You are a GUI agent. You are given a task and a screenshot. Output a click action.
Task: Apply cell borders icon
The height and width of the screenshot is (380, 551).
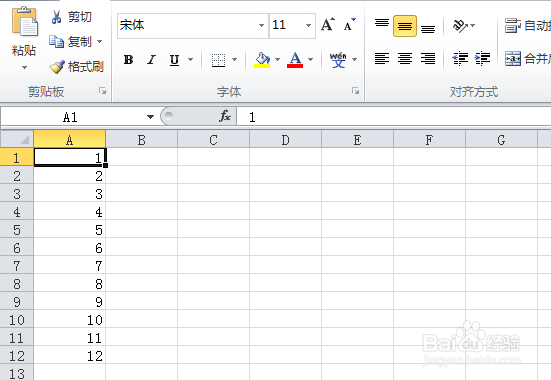pyautogui.click(x=218, y=60)
